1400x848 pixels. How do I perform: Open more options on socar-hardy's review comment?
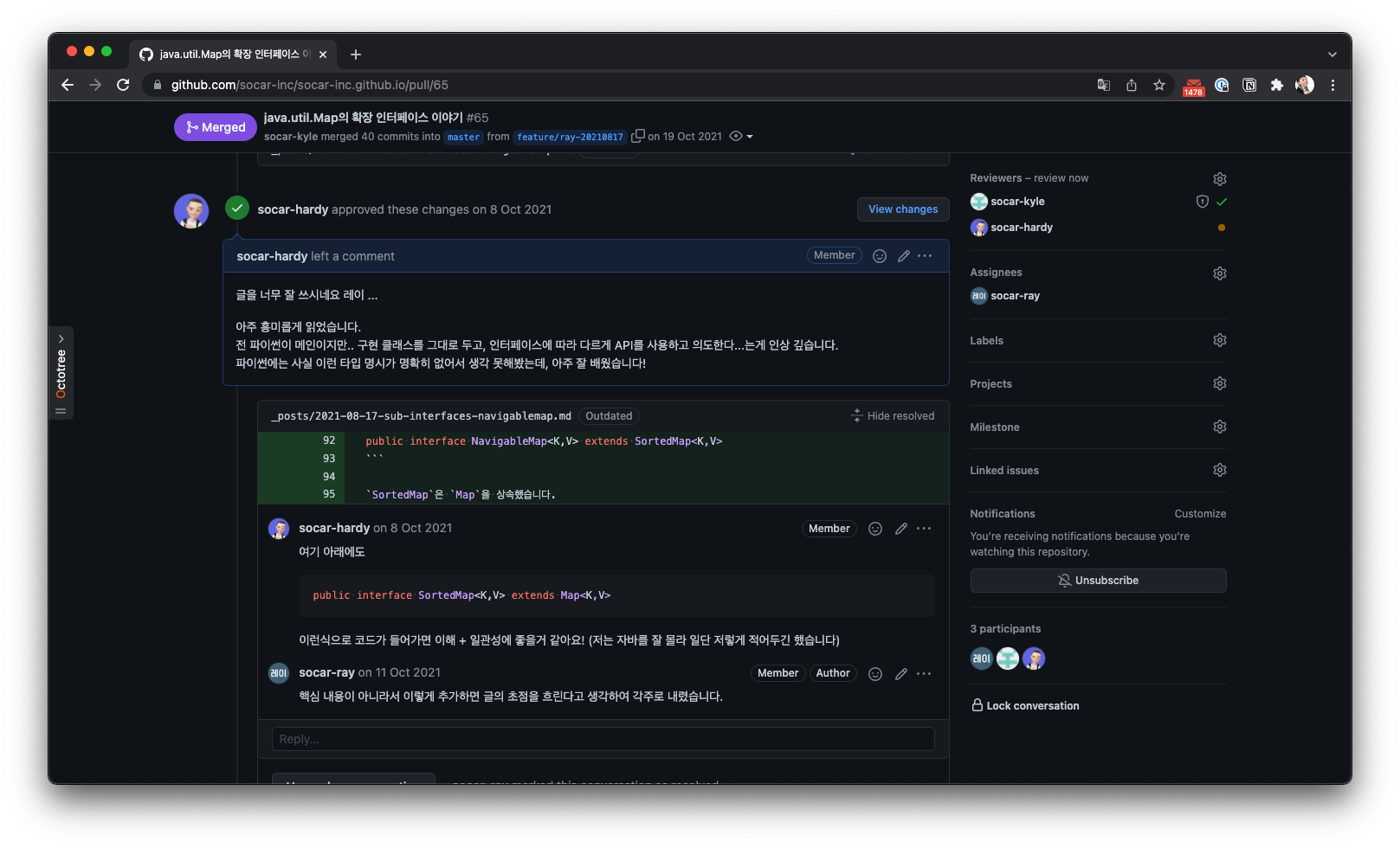click(x=925, y=256)
